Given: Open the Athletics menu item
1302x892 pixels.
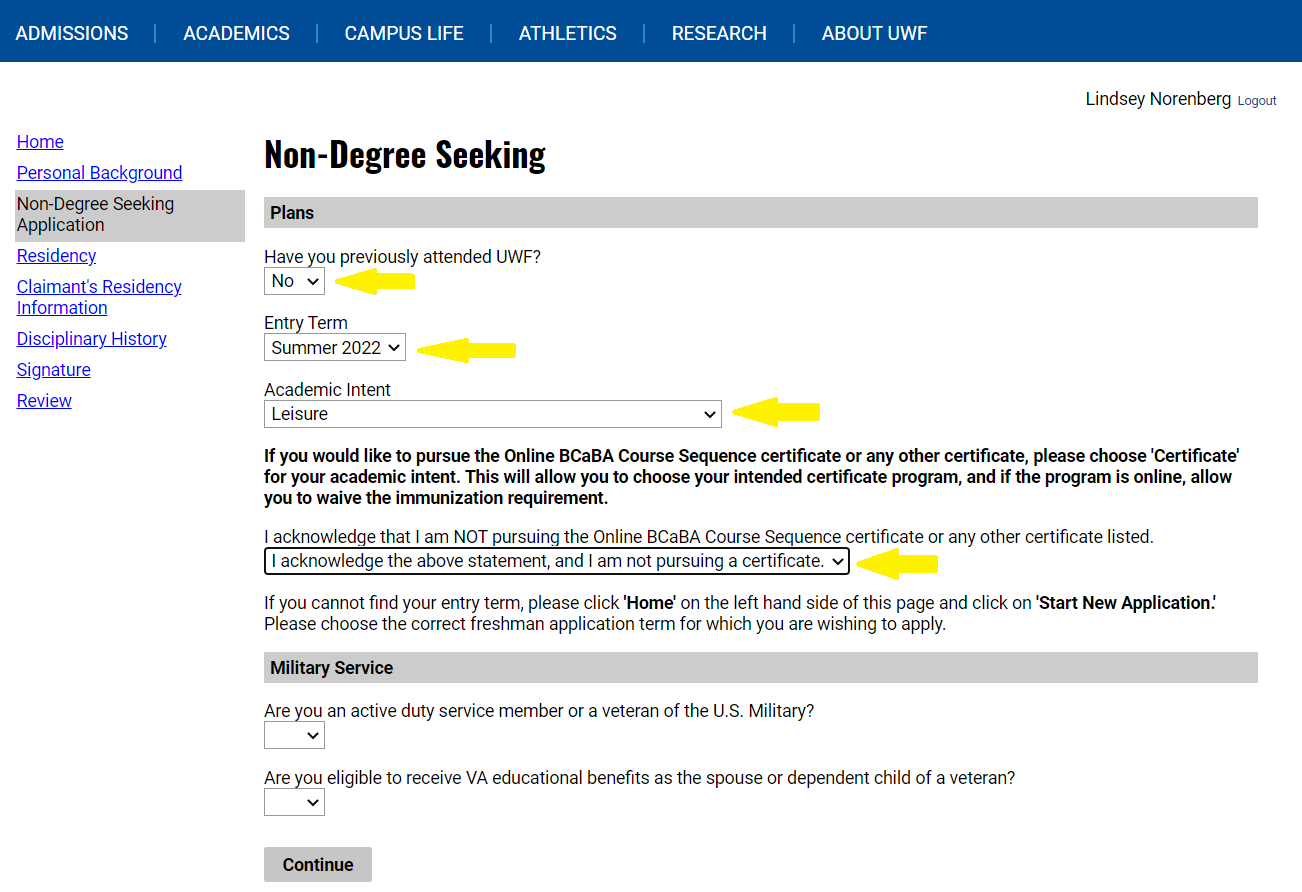Looking at the screenshot, I should coord(567,33).
